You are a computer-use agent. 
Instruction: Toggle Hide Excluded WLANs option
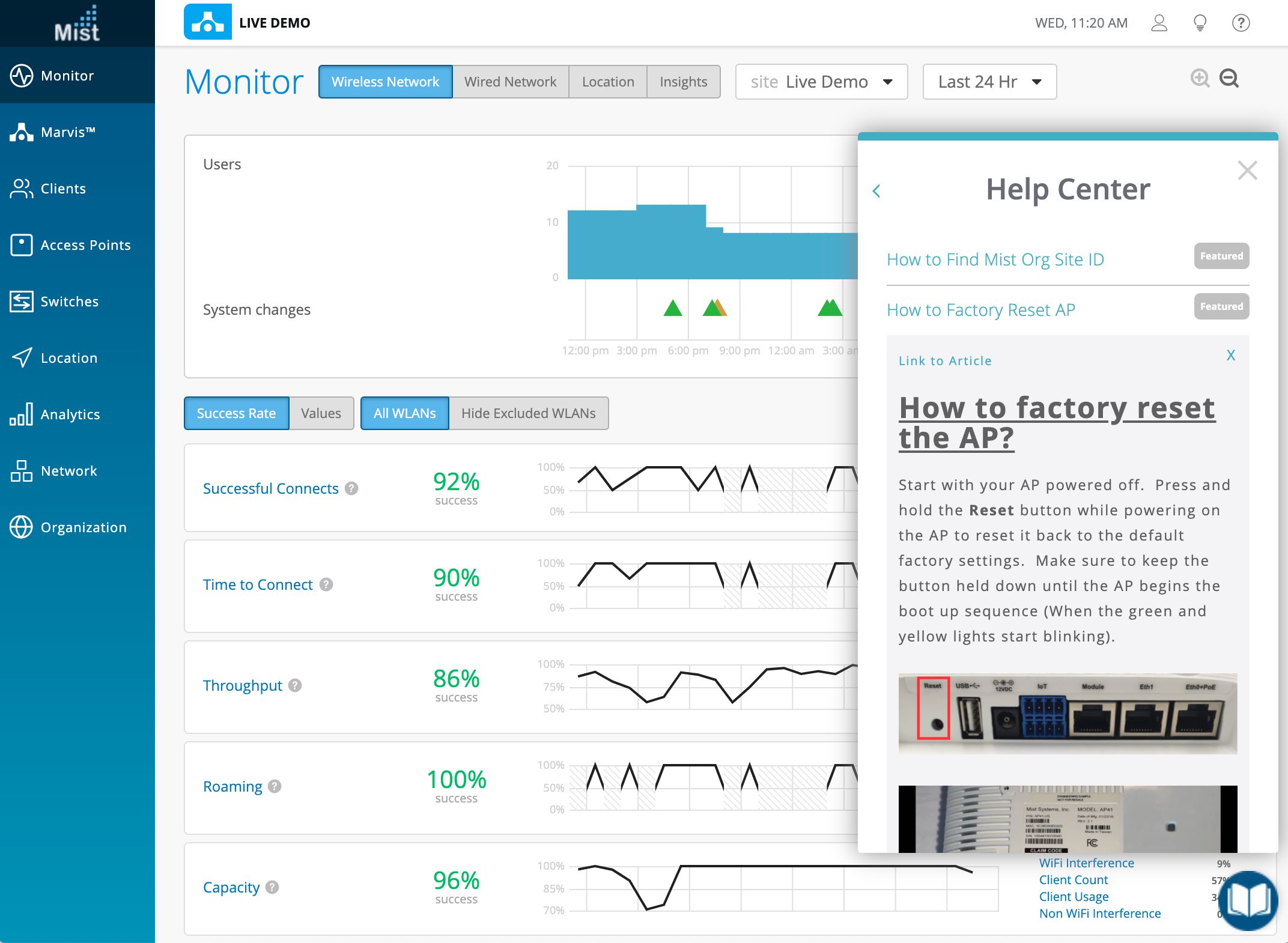tap(528, 413)
